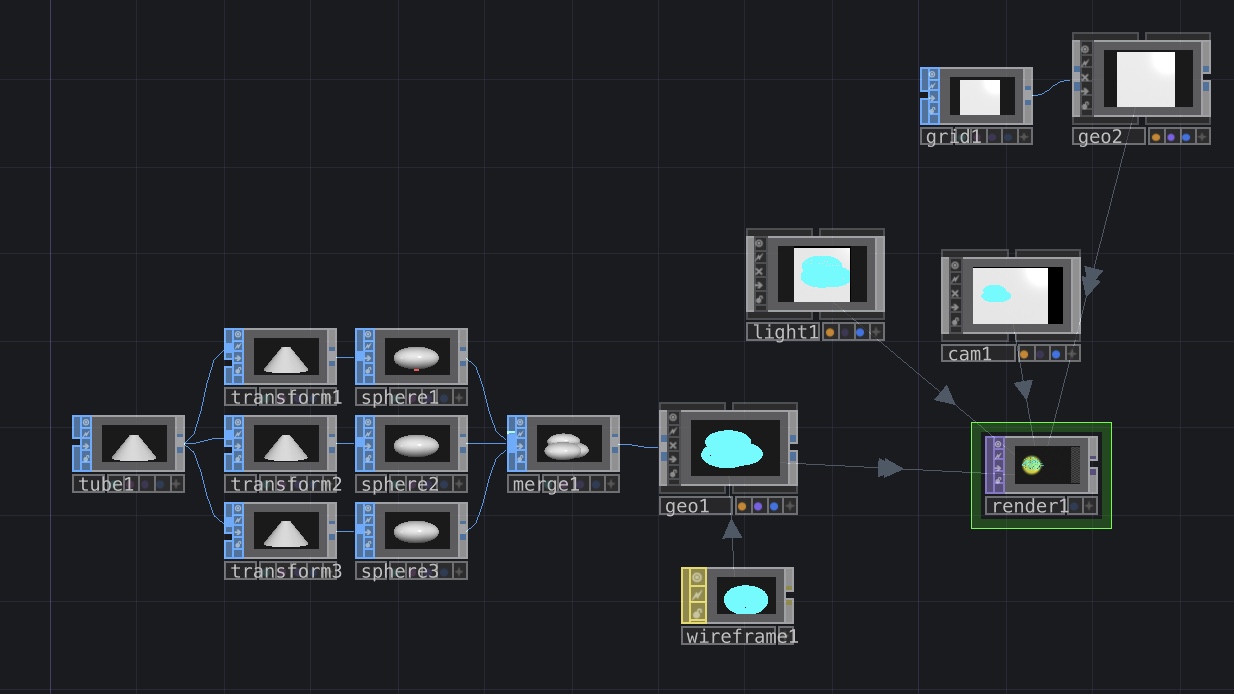Toggle the blue flag dot on light1
This screenshot has width=1234, height=694.
pyautogui.click(x=860, y=332)
